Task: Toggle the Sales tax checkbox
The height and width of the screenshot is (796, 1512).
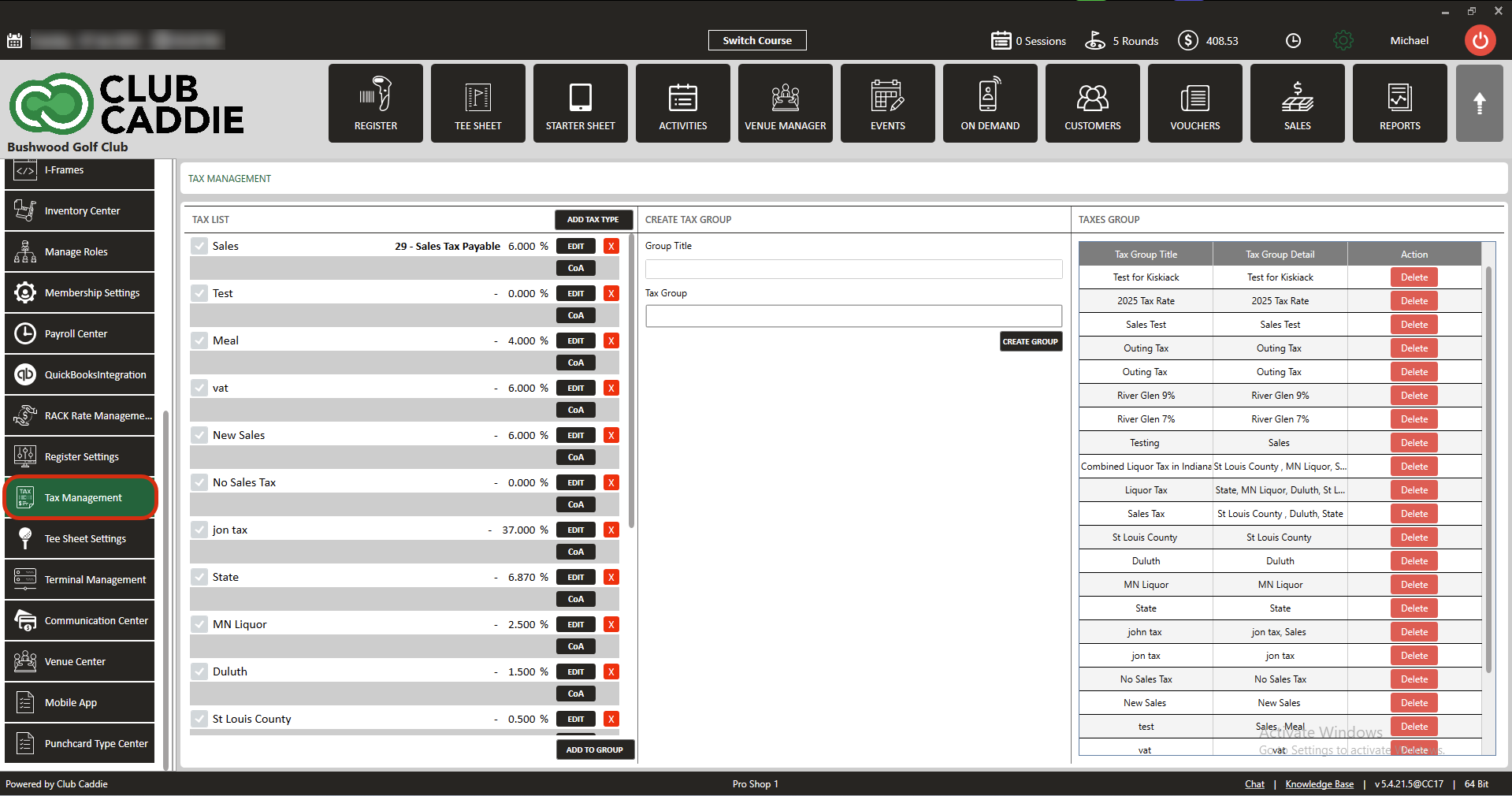Action: [x=199, y=246]
